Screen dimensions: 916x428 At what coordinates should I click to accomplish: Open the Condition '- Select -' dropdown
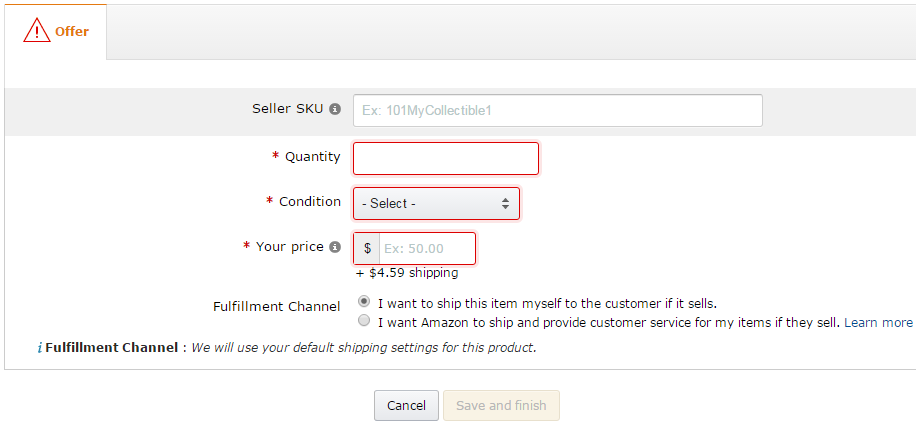436,203
